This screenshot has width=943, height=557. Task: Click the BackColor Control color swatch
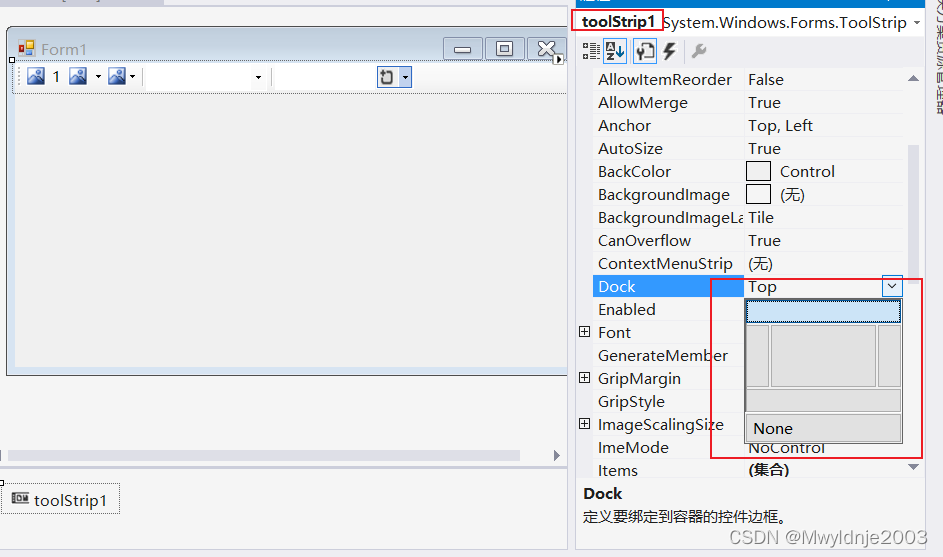[x=758, y=171]
